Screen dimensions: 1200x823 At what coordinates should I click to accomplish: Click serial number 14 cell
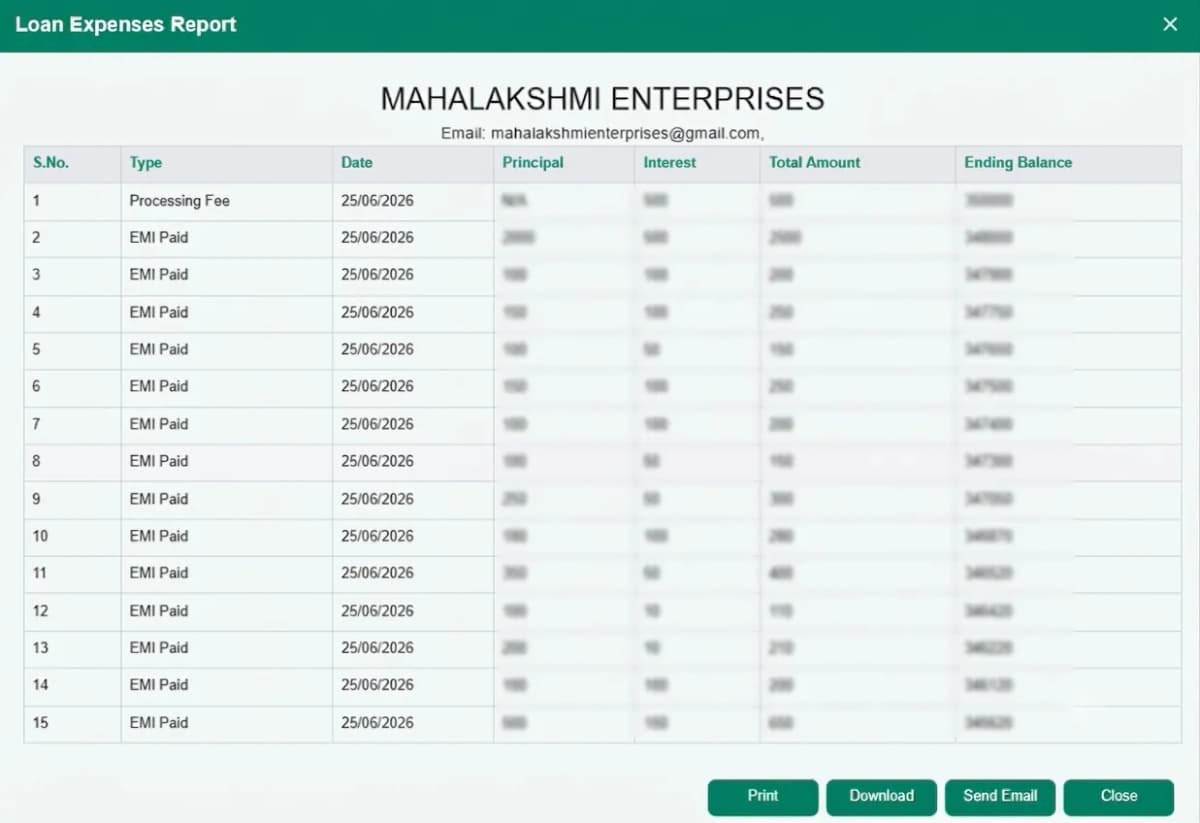coord(73,685)
